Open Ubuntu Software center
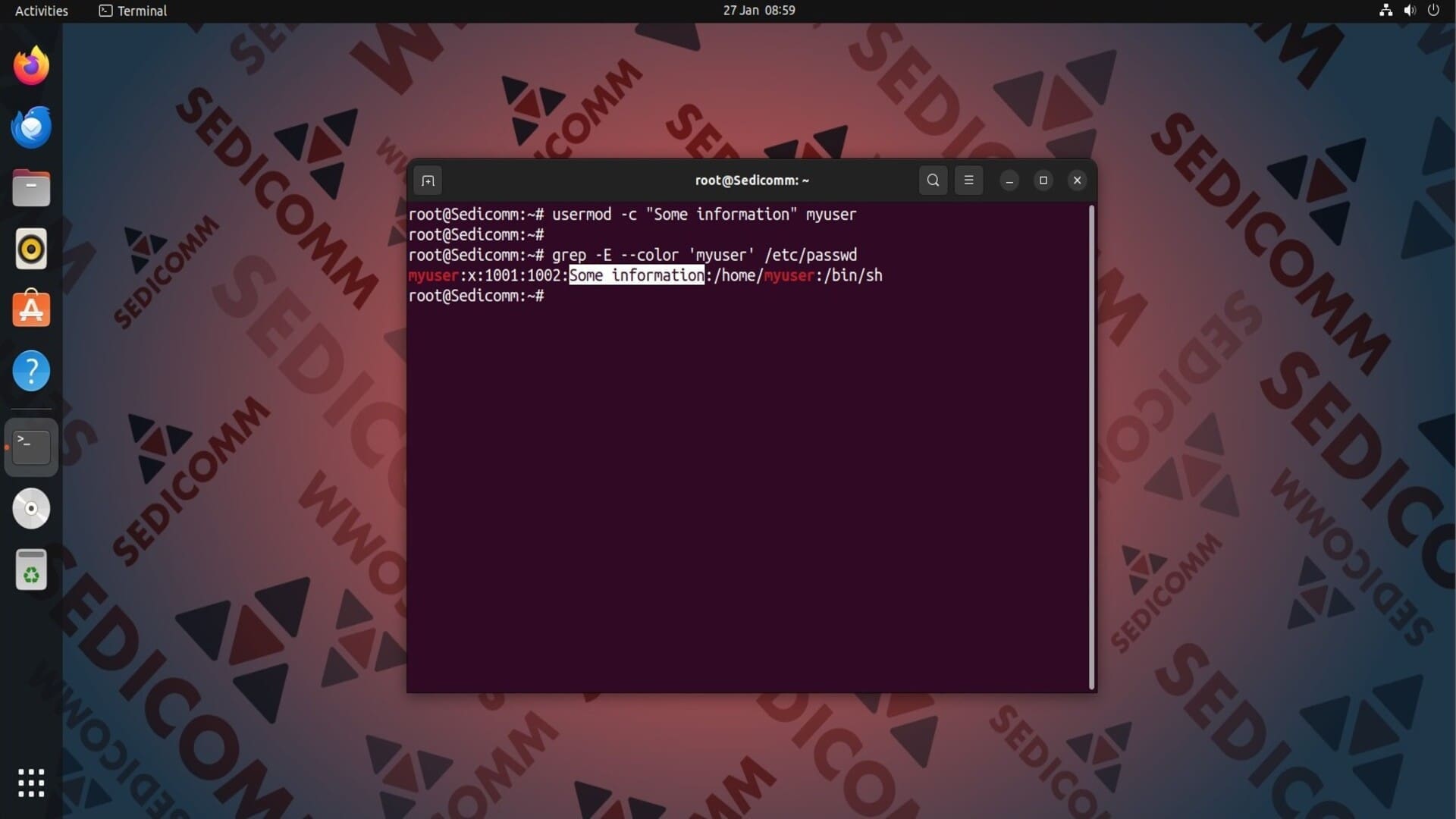Image resolution: width=1456 pixels, height=819 pixels. 31,309
